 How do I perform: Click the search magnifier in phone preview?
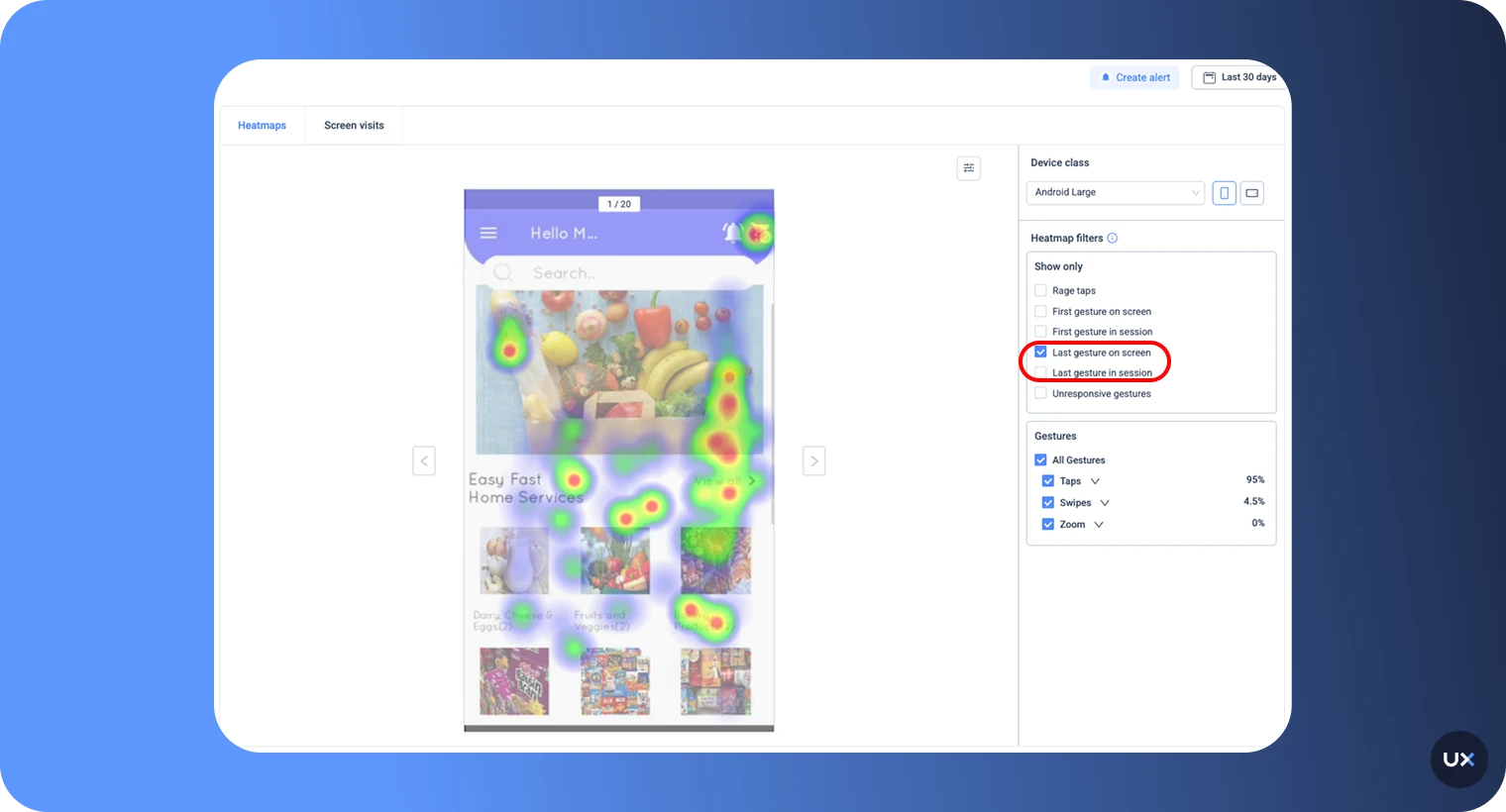[503, 272]
